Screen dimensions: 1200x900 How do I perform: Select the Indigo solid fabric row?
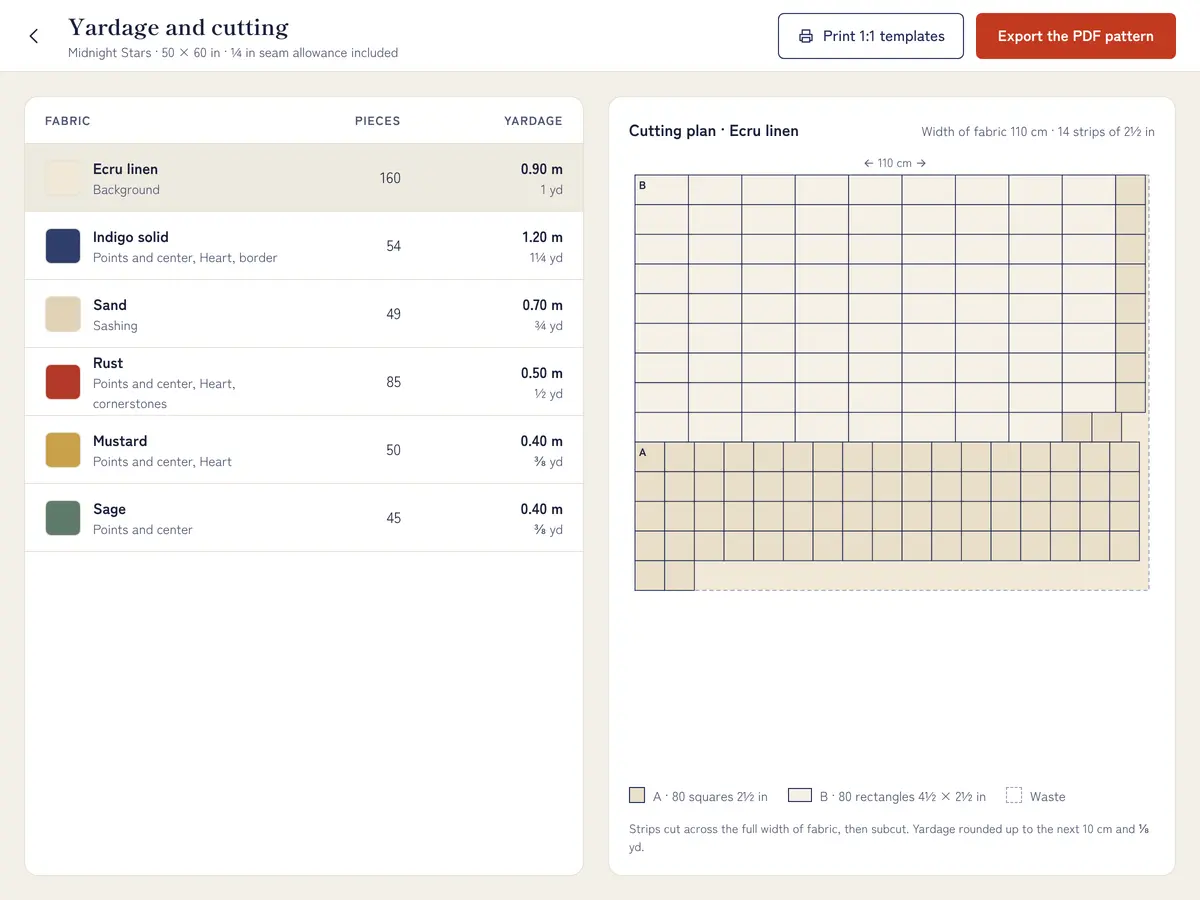(304, 246)
